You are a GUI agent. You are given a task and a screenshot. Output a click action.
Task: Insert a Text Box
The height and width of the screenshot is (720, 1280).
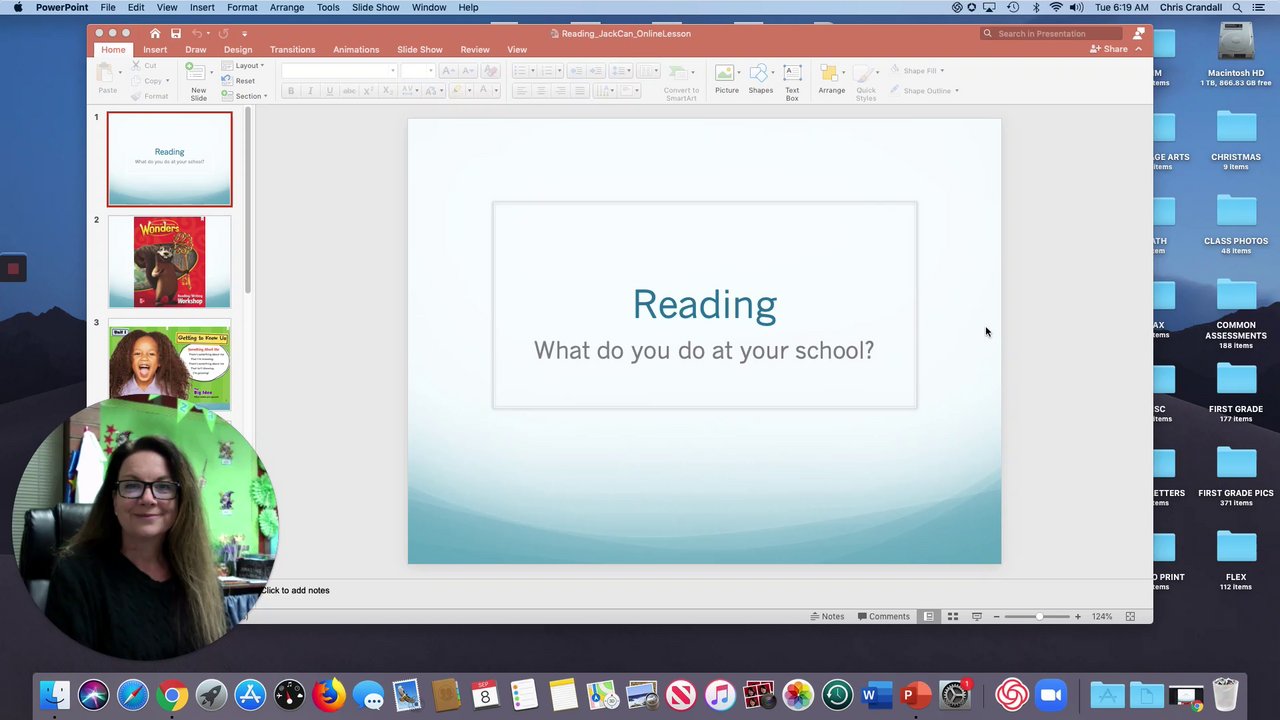[792, 82]
